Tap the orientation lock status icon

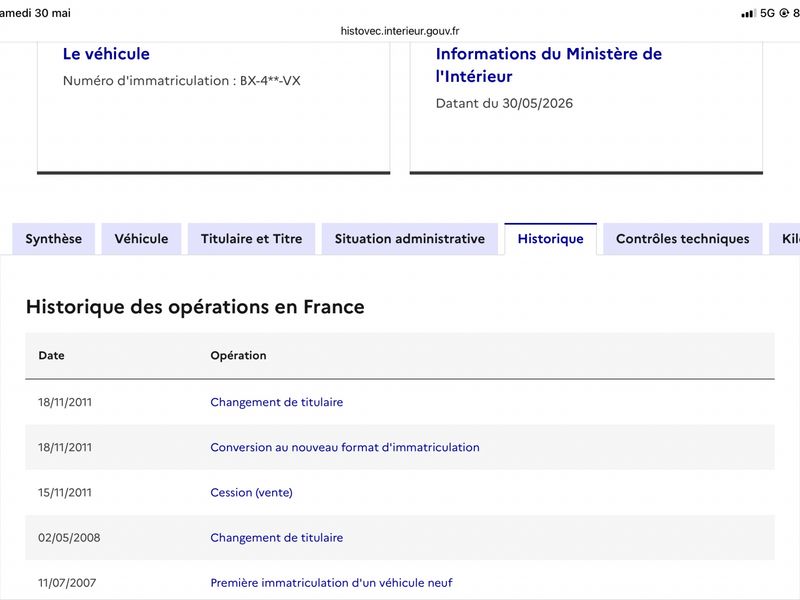click(x=784, y=13)
